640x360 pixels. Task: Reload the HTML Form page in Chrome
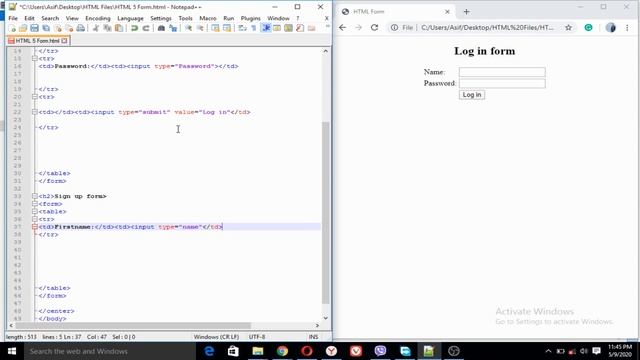point(374,27)
